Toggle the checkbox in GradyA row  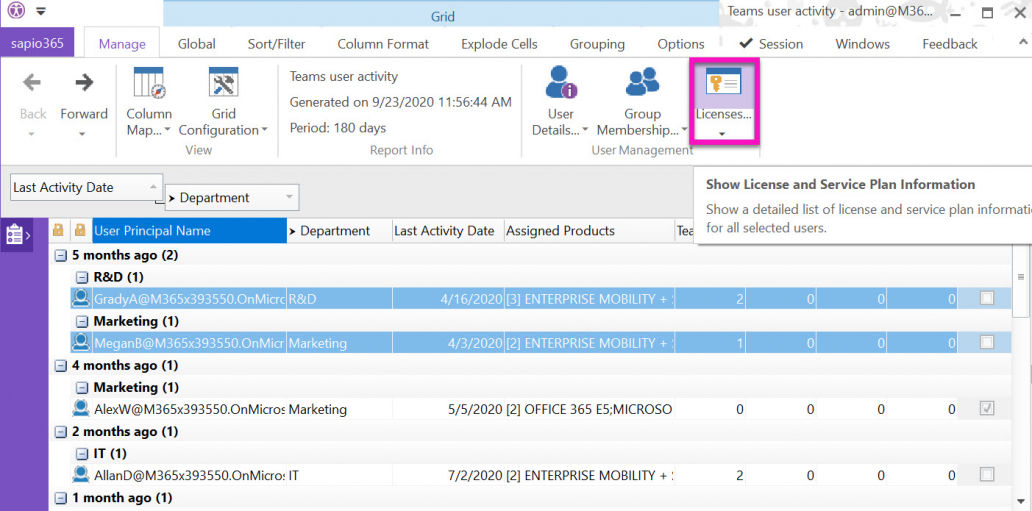(987, 299)
